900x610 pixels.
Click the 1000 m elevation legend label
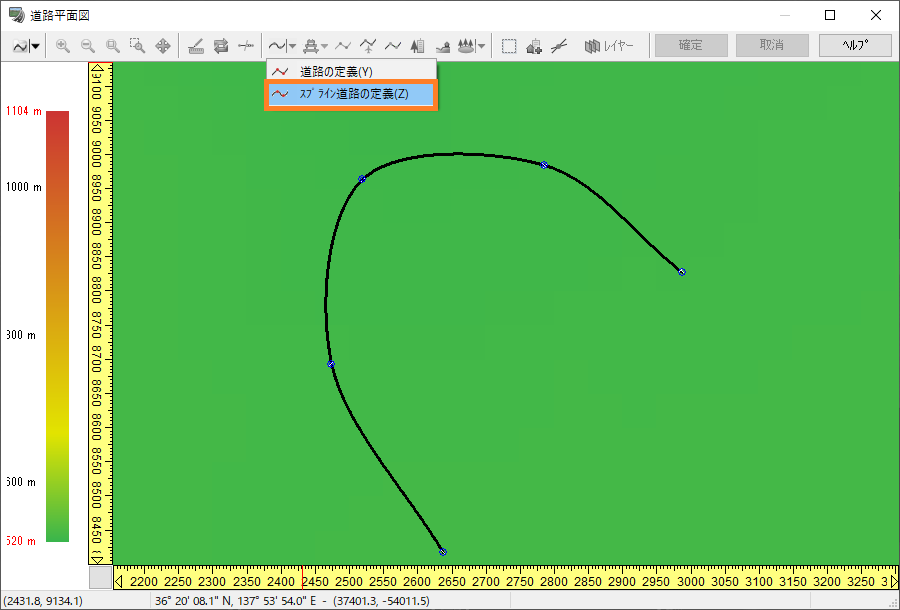[x=24, y=187]
